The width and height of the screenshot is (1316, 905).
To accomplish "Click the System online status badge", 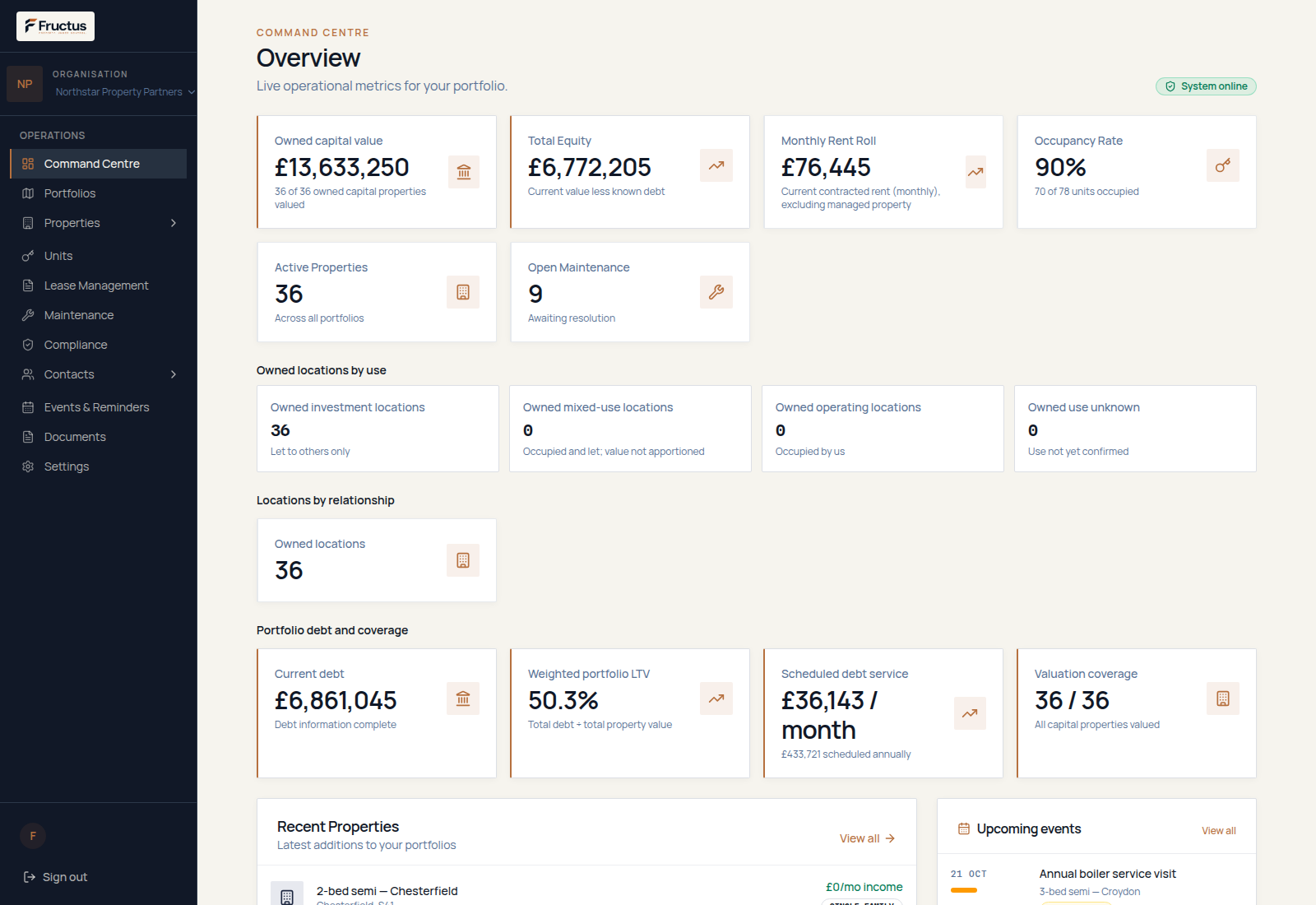I will tap(1206, 86).
